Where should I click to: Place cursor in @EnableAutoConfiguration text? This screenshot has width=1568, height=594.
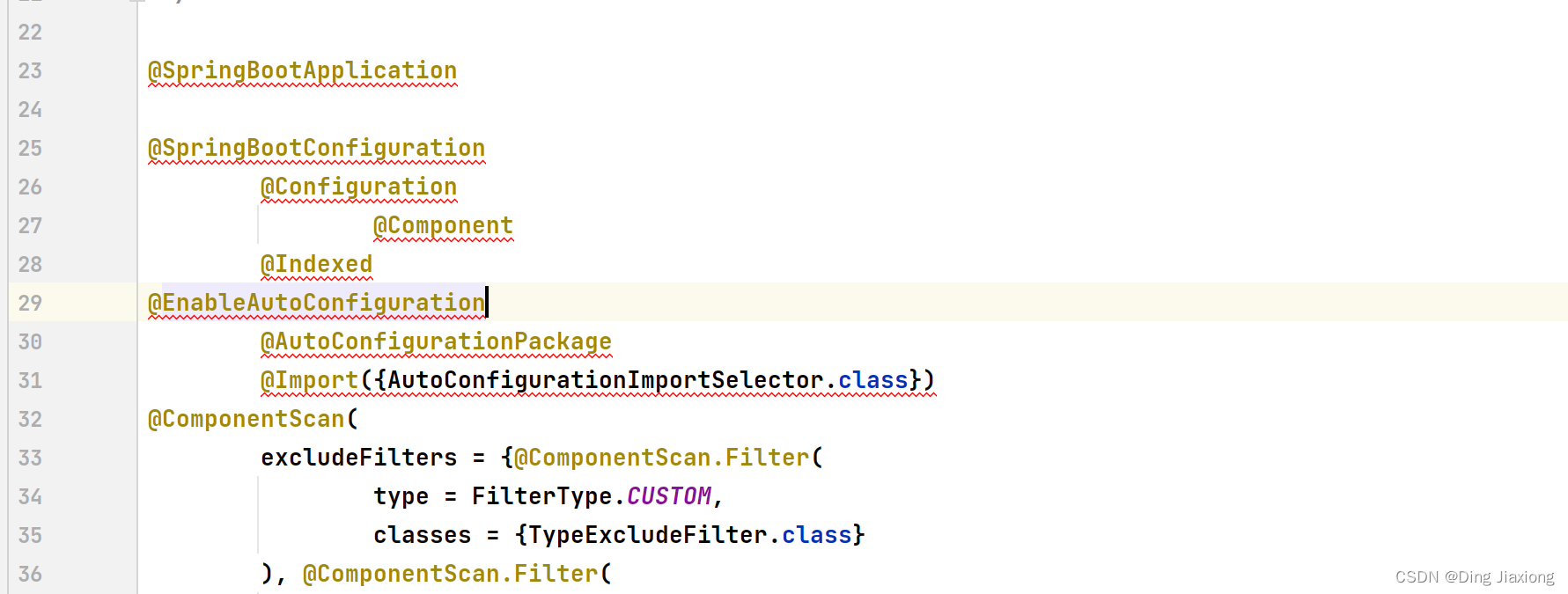click(316, 303)
